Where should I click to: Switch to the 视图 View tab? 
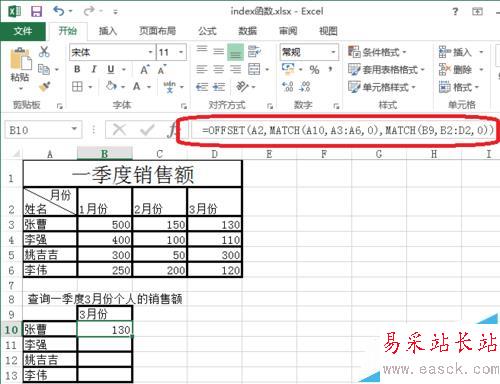coord(328,31)
